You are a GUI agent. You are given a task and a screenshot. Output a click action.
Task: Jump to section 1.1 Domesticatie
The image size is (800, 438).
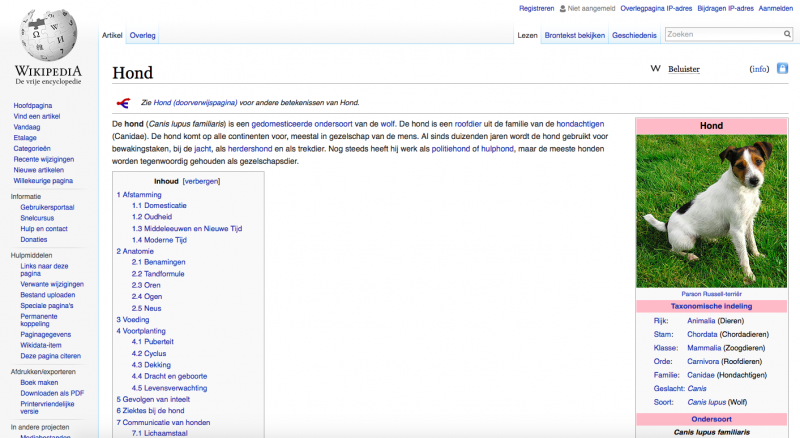point(159,206)
